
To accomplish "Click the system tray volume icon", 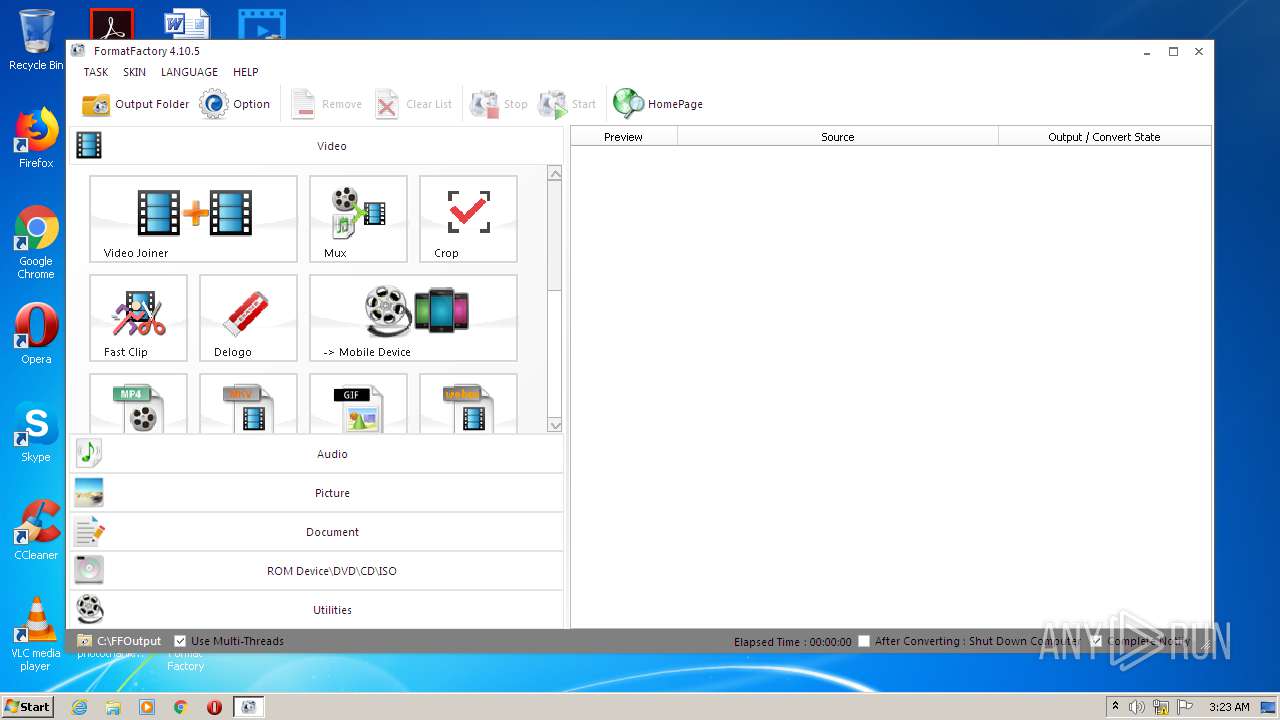I will point(1137,707).
